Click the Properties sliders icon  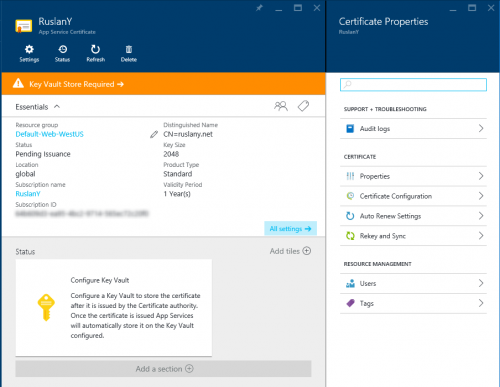click(350, 176)
